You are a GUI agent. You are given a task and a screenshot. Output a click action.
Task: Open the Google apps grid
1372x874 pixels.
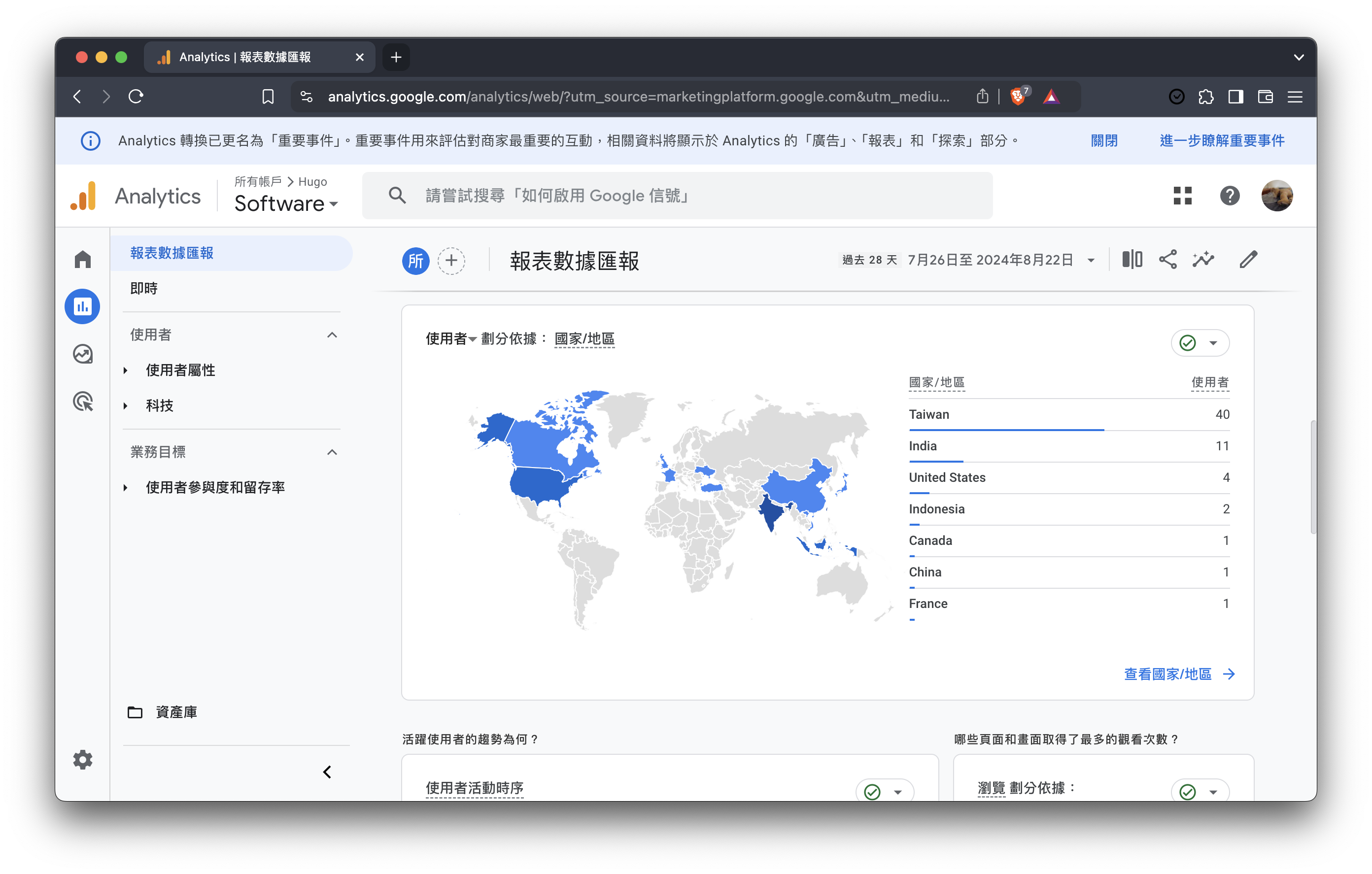(1183, 196)
